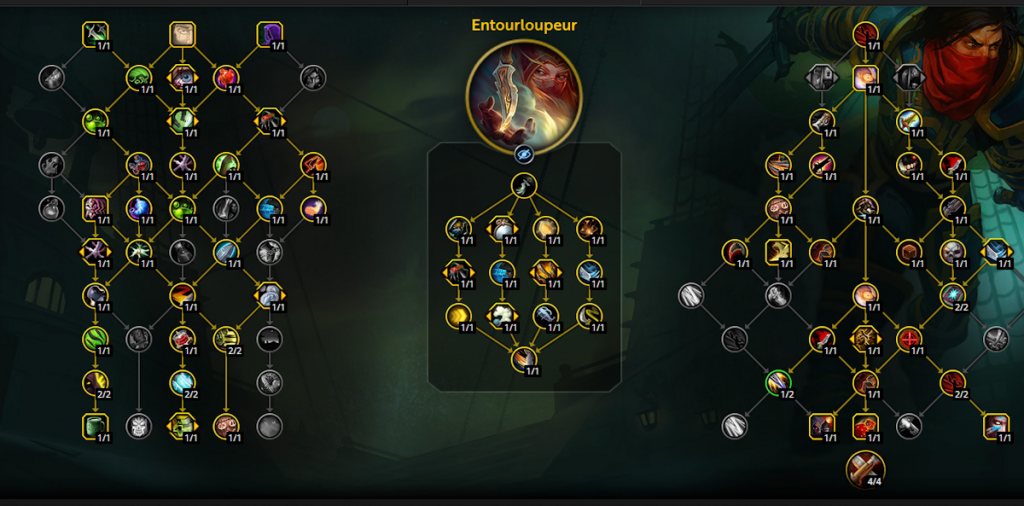Click the purple hooded cloak talent
The width and height of the screenshot is (1024, 506).
pos(269,35)
